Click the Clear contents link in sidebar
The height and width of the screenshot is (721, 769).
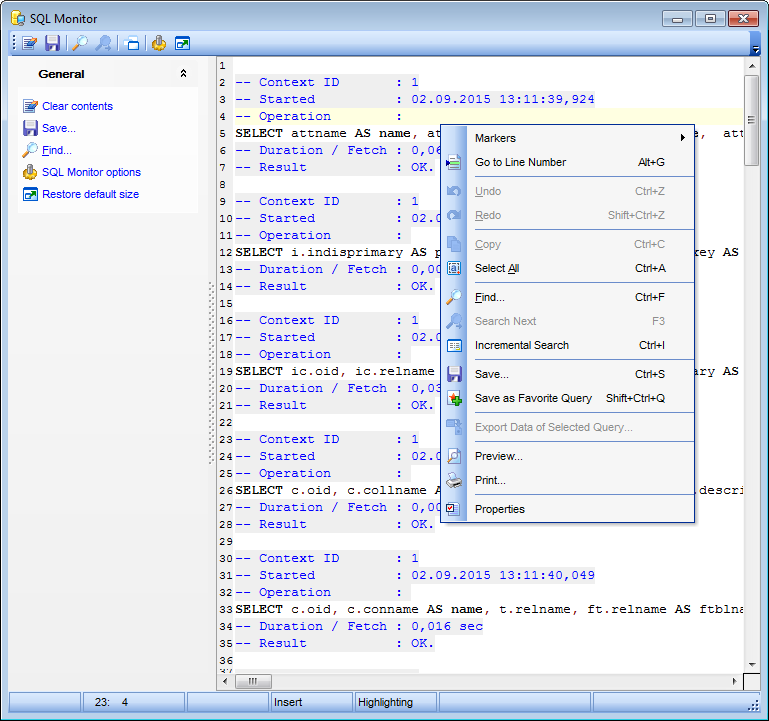[x=77, y=106]
